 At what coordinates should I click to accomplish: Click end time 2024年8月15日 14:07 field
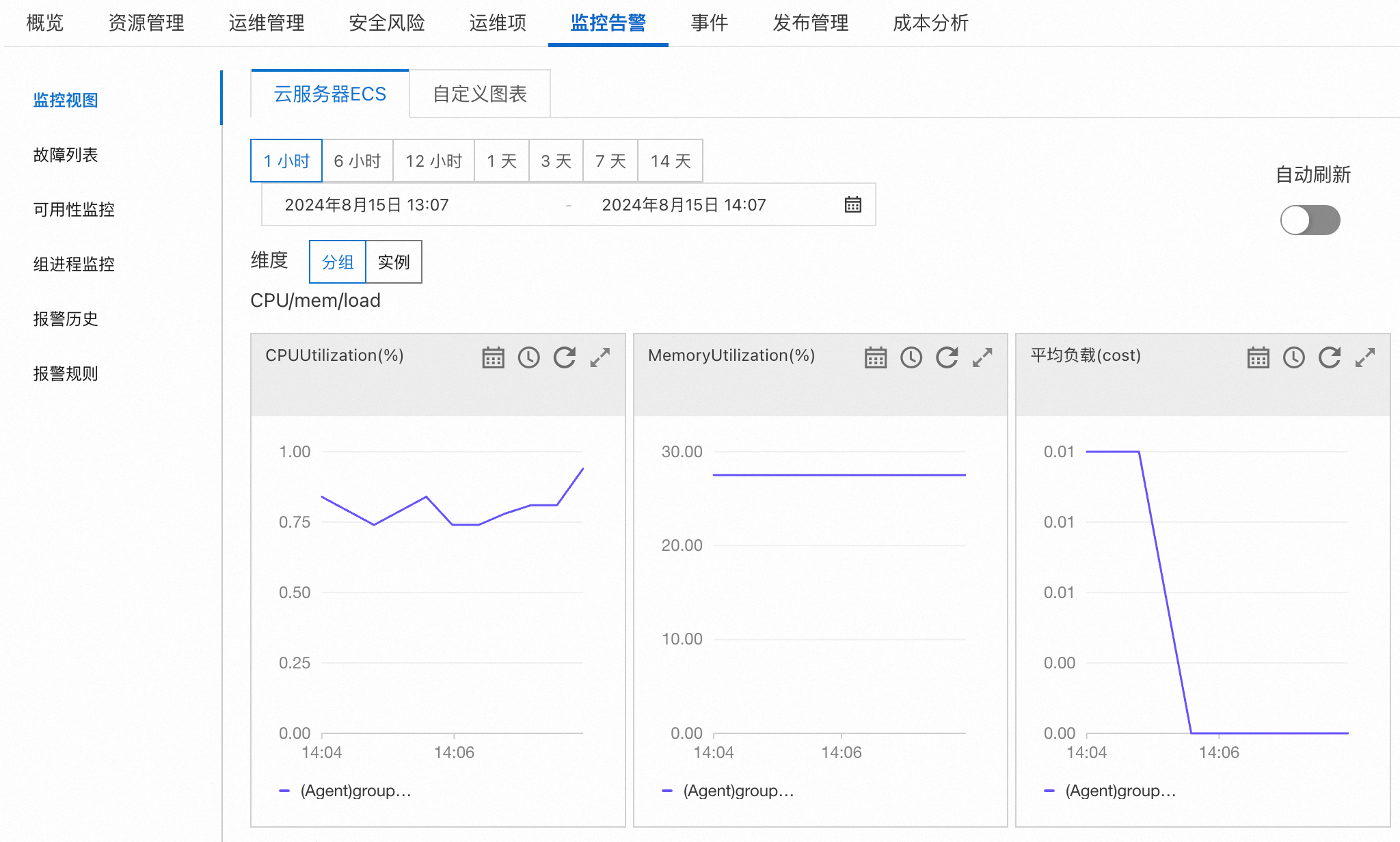point(684,204)
